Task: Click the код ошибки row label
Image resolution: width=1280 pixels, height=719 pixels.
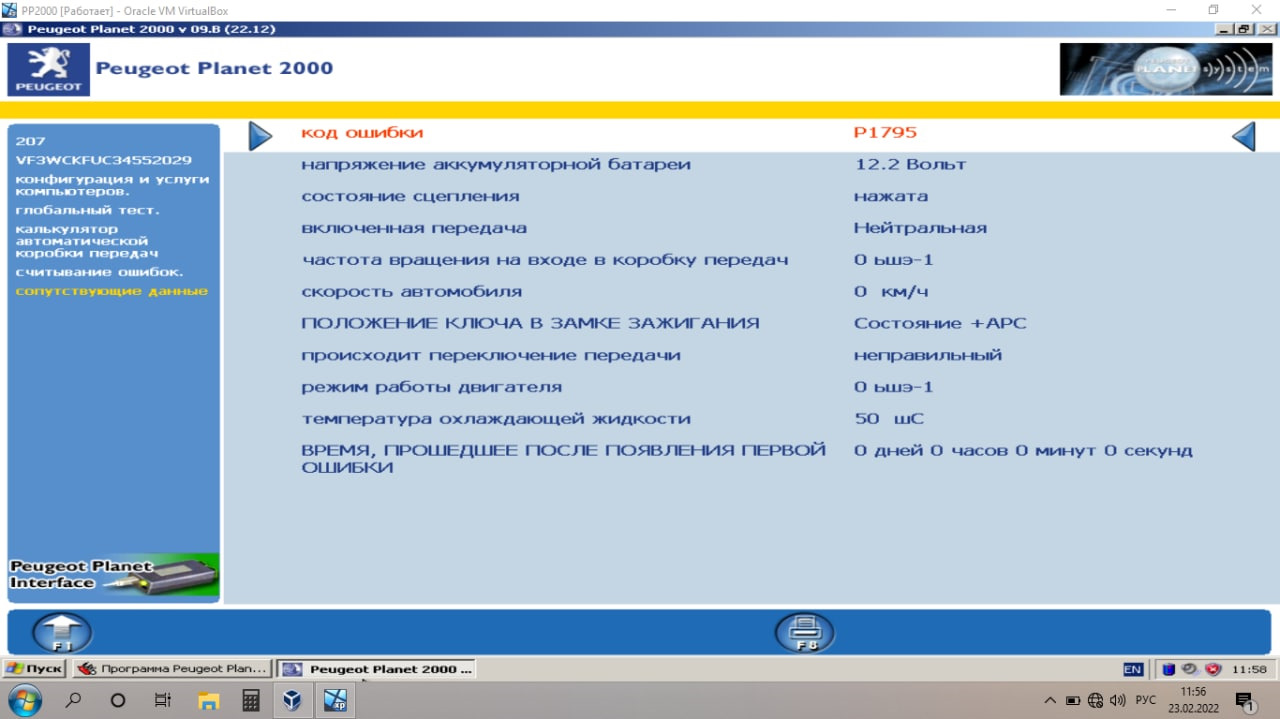Action: pyautogui.click(x=362, y=132)
